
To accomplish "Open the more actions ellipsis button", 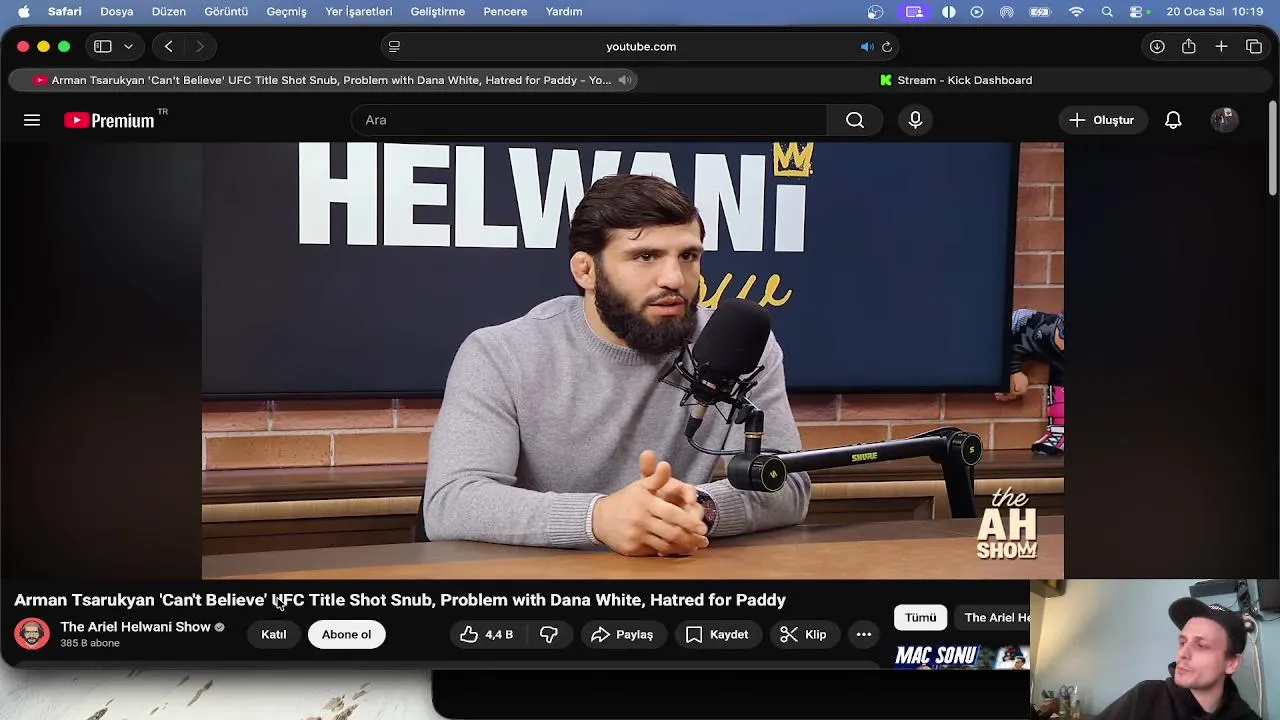I will (x=864, y=634).
